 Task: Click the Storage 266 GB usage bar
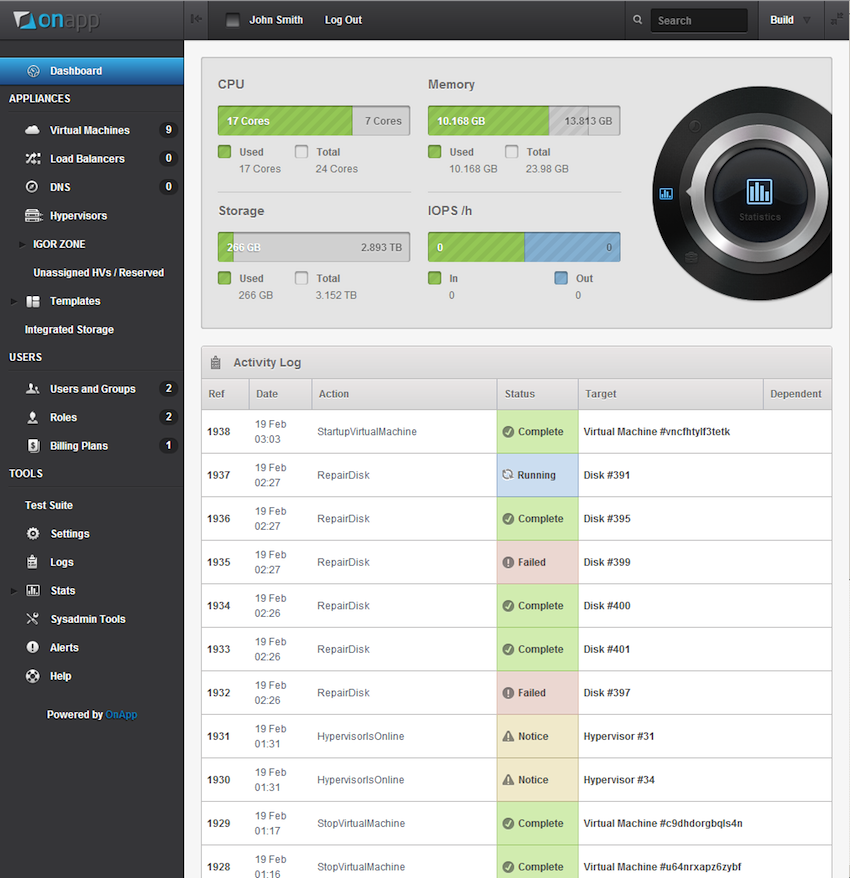(x=314, y=247)
